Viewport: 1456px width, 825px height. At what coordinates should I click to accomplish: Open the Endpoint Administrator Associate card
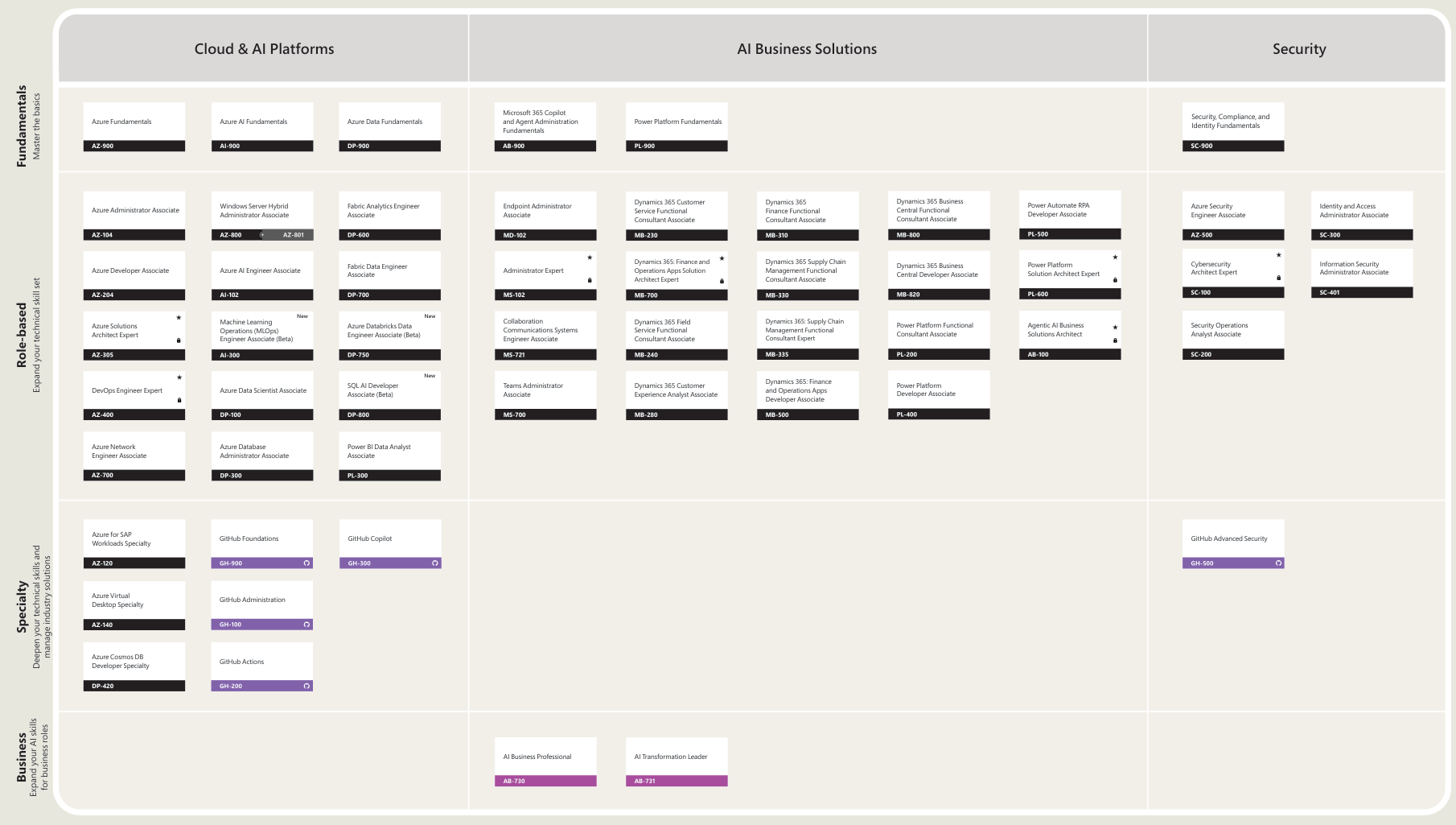545,216
